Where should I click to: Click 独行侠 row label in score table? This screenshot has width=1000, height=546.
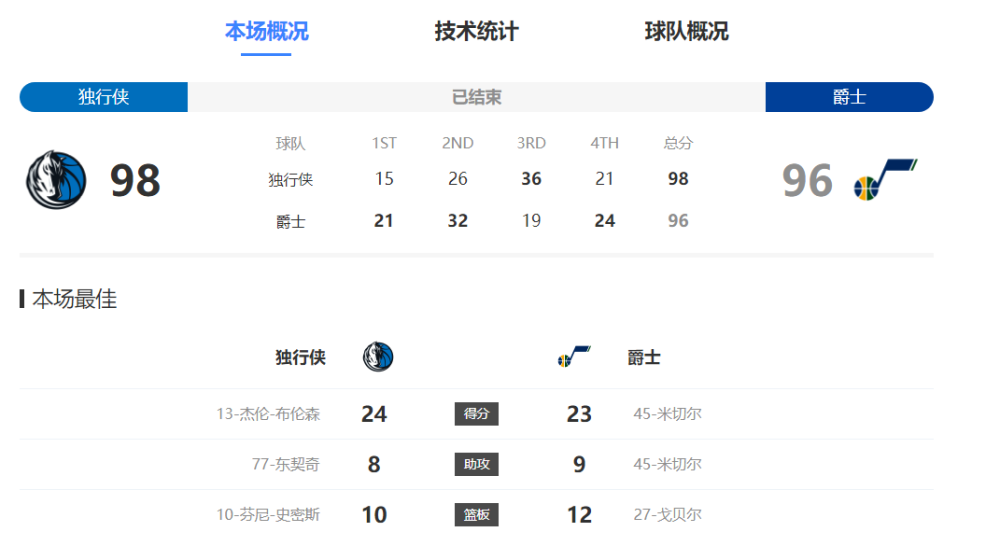point(290,180)
